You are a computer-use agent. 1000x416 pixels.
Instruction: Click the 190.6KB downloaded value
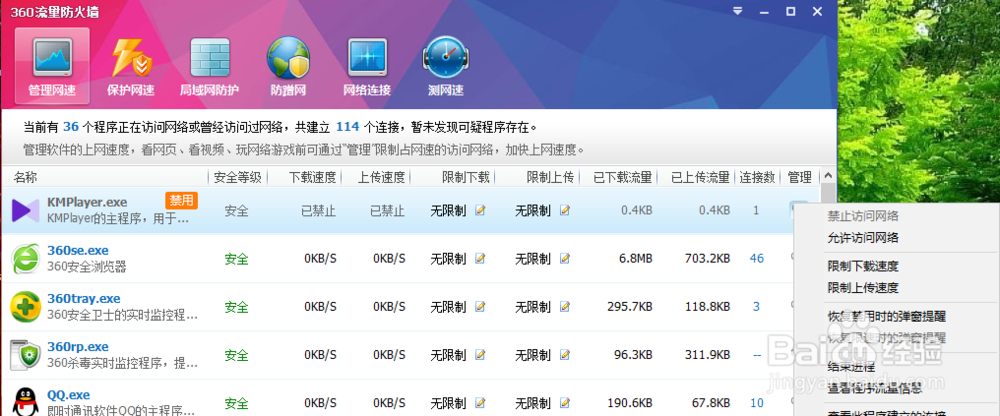(x=630, y=403)
